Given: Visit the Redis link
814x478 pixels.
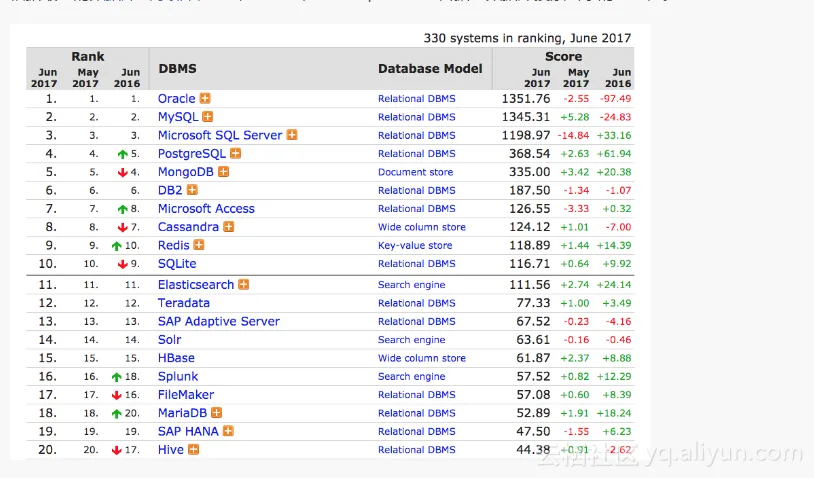Looking at the screenshot, I should tap(173, 245).
